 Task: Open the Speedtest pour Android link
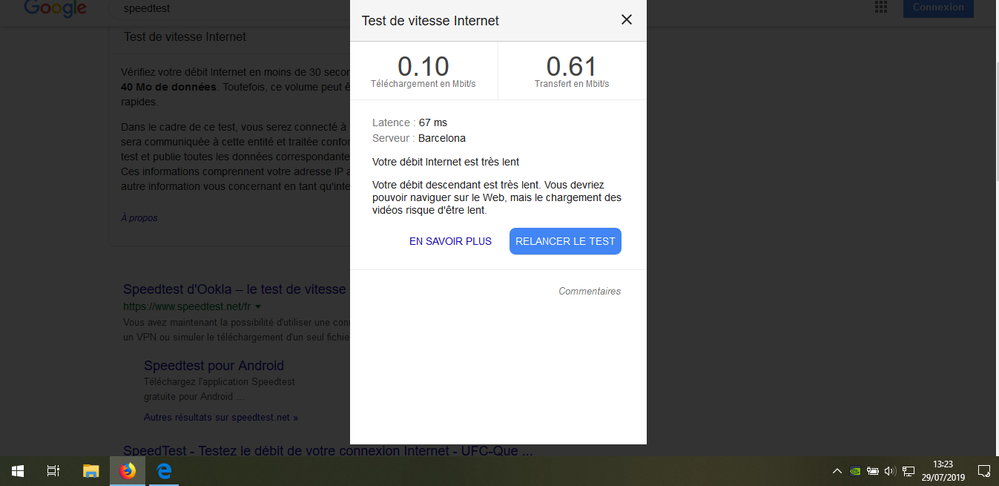214,366
